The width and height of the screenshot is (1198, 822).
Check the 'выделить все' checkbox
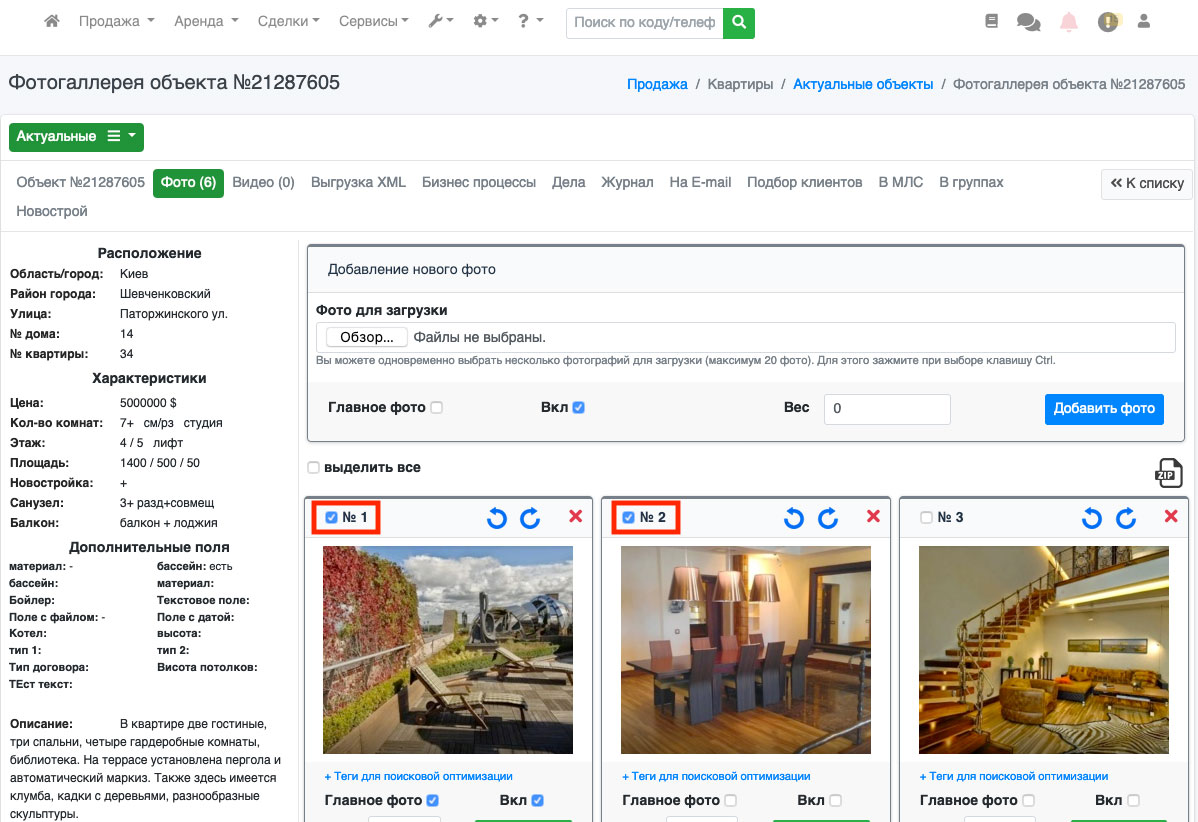click(x=314, y=468)
